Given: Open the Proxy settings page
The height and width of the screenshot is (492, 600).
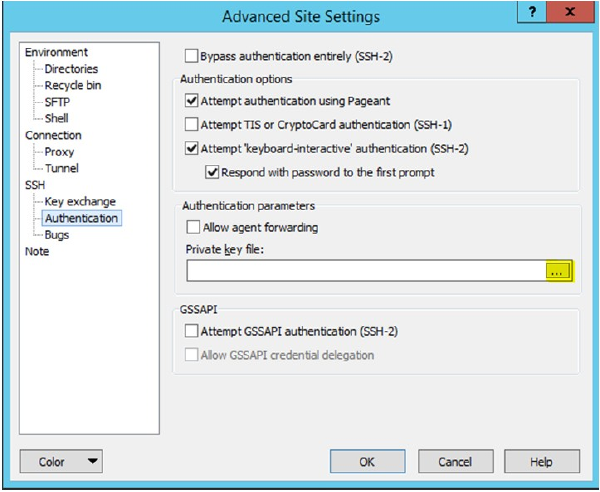Looking at the screenshot, I should click(x=59, y=152).
